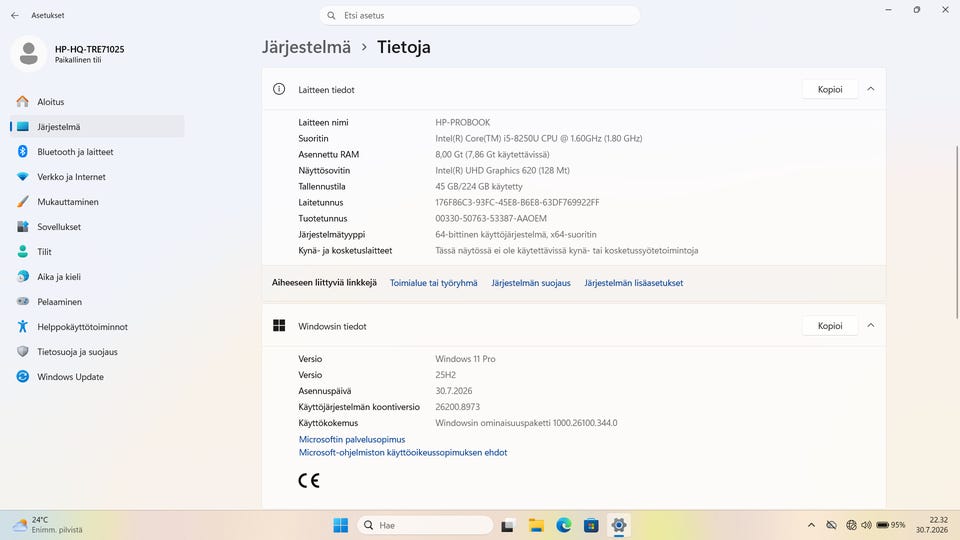Open Järjestelmän suojaus link

point(531,283)
